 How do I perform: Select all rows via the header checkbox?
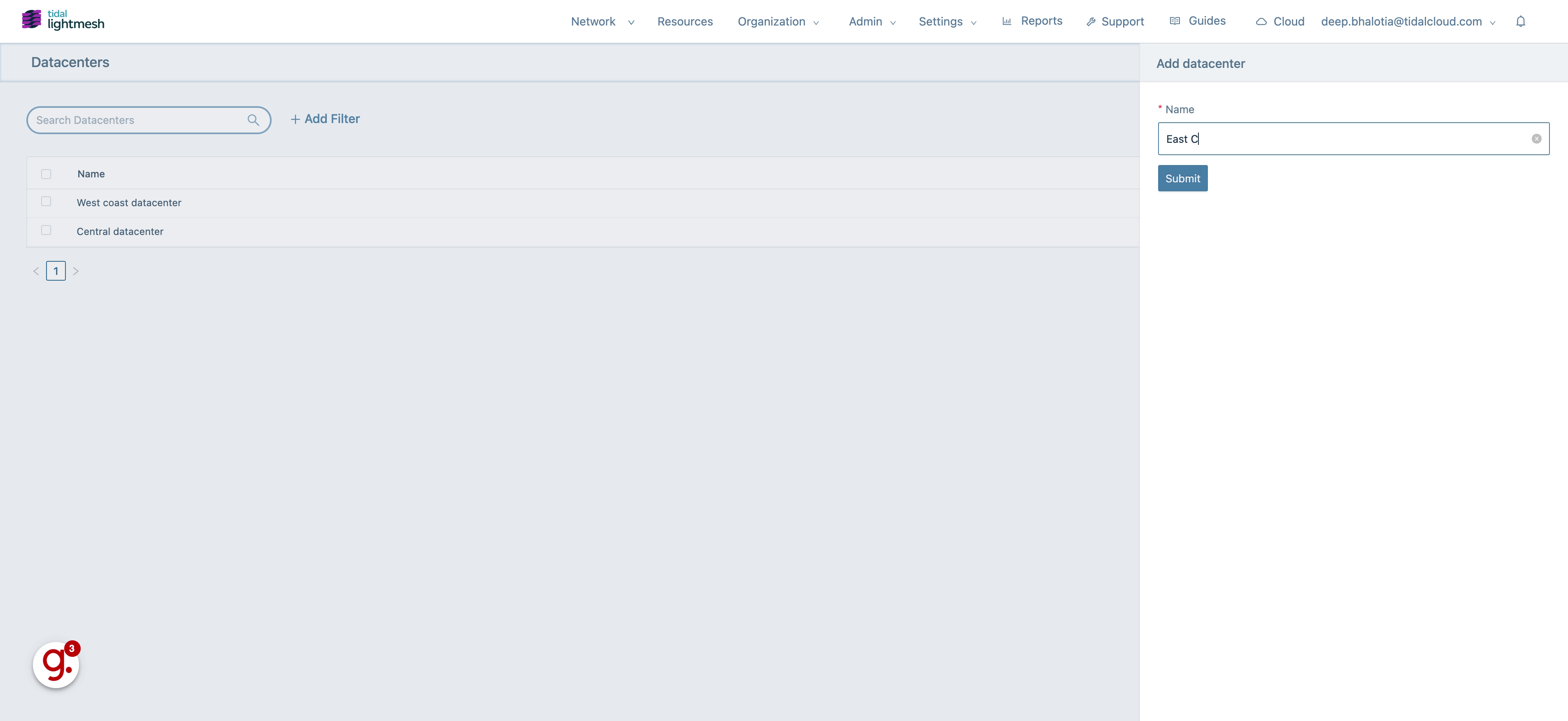click(x=46, y=173)
